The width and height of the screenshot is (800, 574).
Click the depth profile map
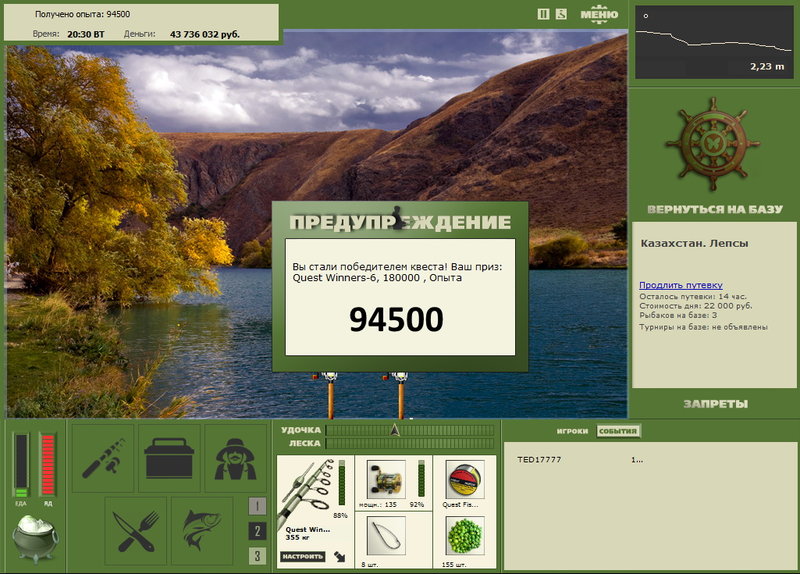coord(714,42)
